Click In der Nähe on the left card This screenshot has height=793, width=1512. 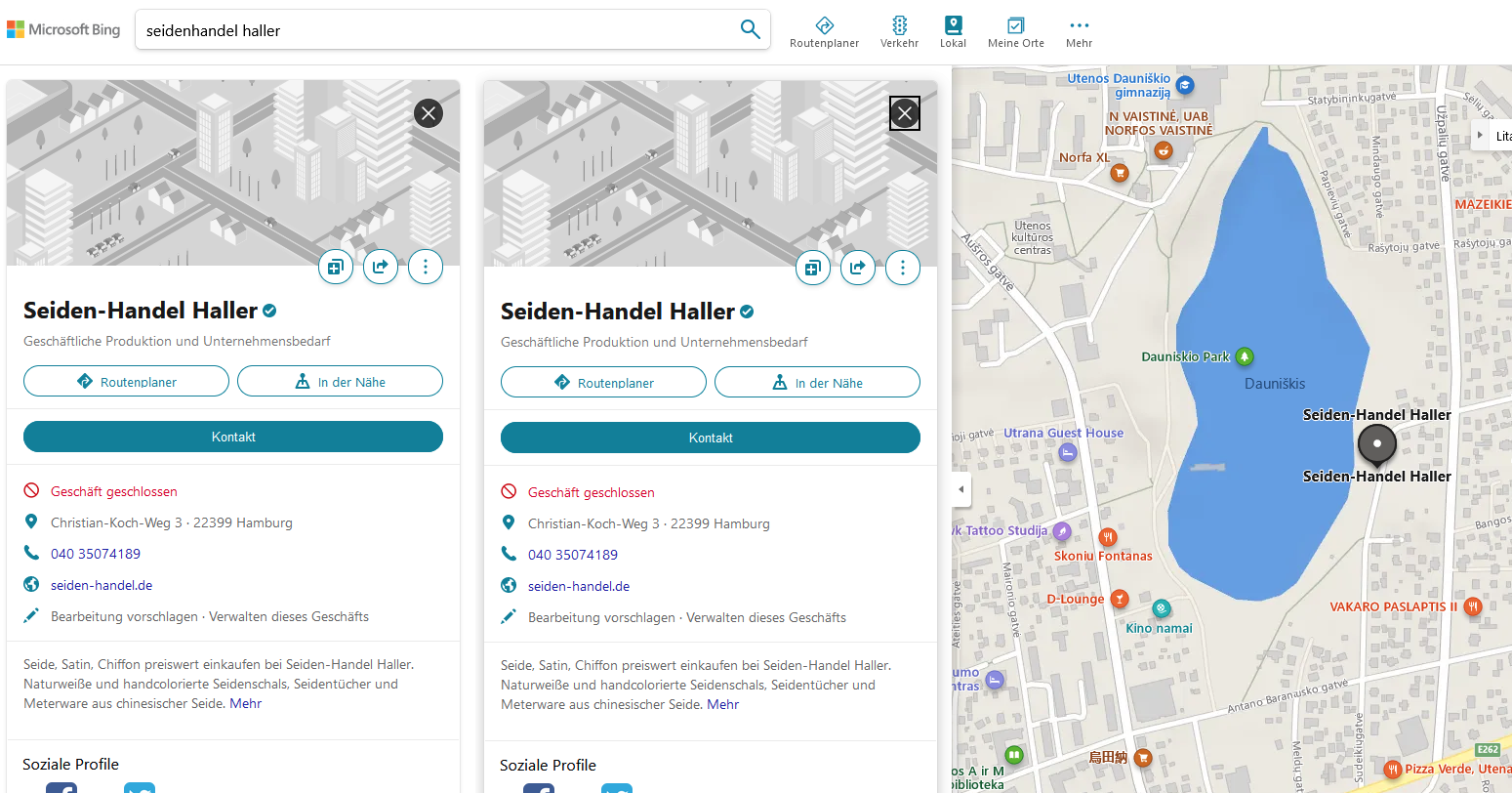pos(340,381)
